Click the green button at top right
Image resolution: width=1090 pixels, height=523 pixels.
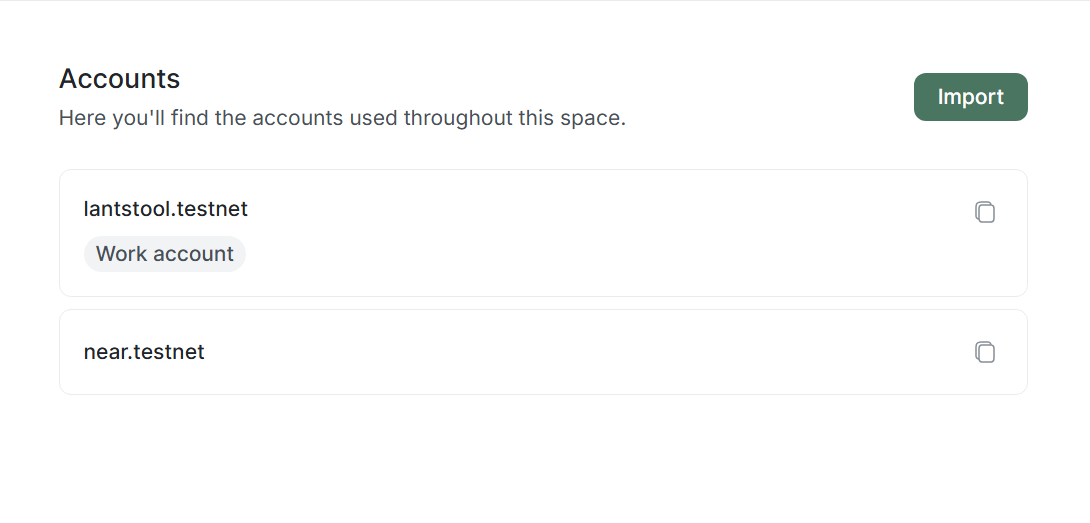[970, 97]
